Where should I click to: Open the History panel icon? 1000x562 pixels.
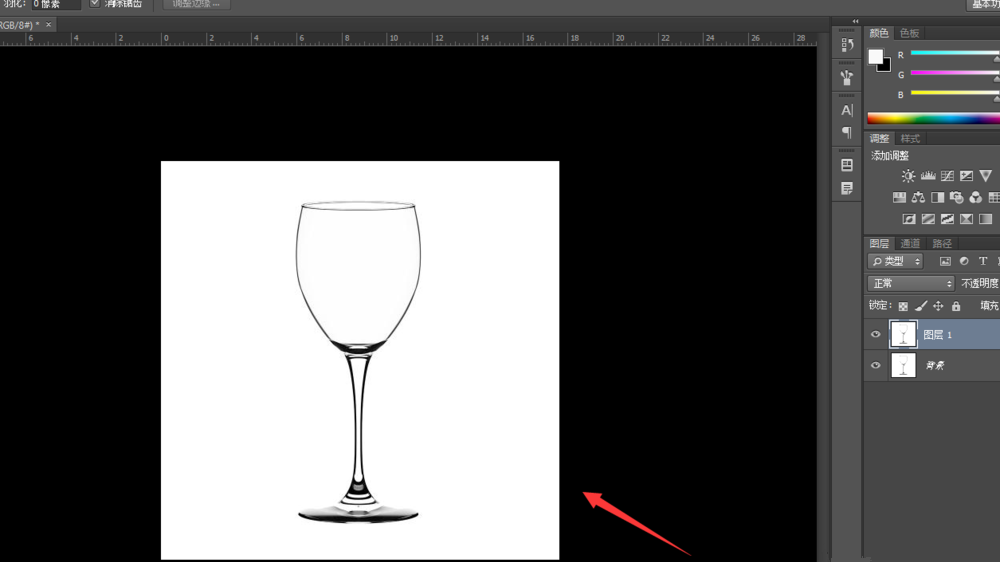click(847, 45)
